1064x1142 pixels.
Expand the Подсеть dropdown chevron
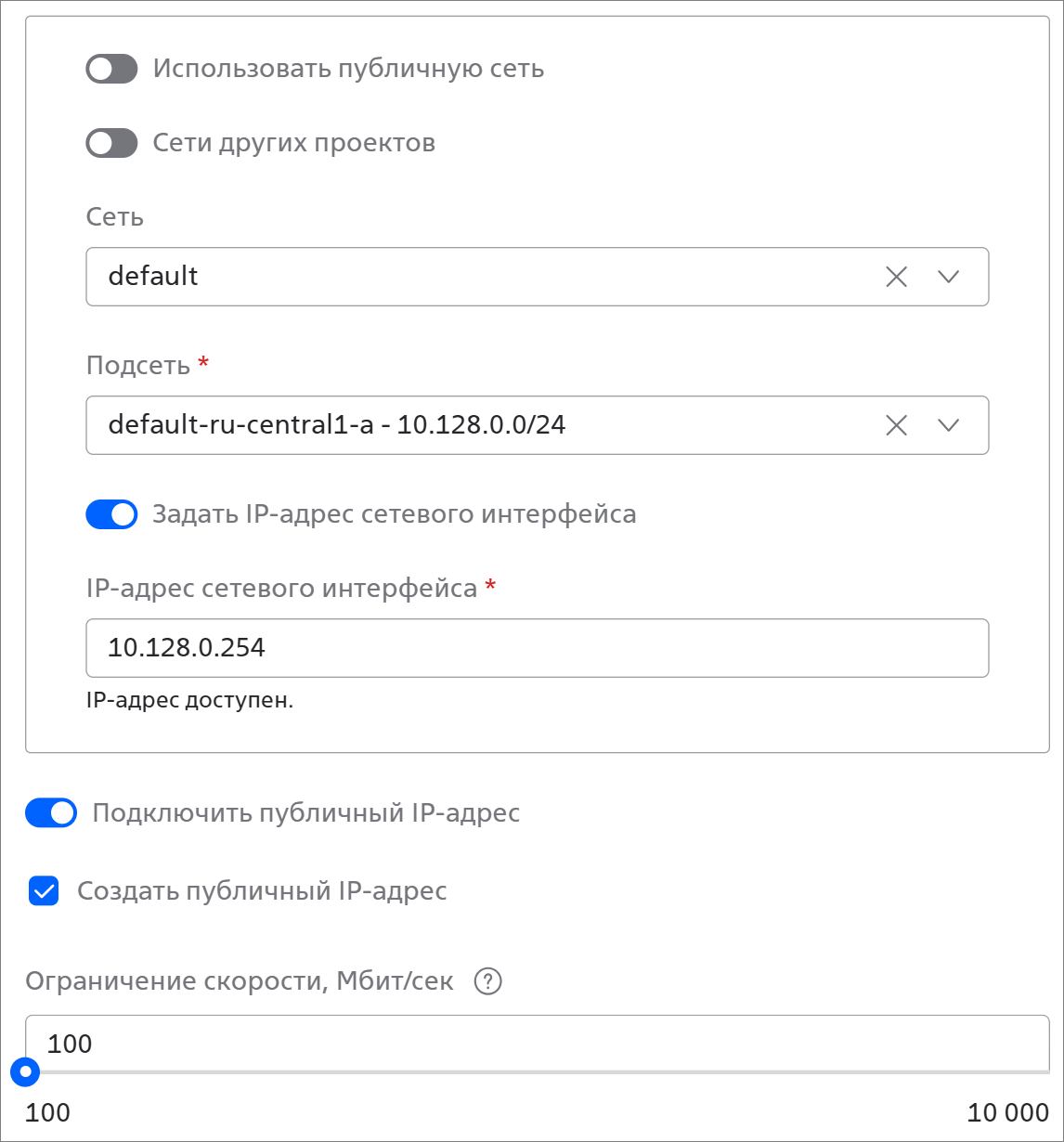948,425
